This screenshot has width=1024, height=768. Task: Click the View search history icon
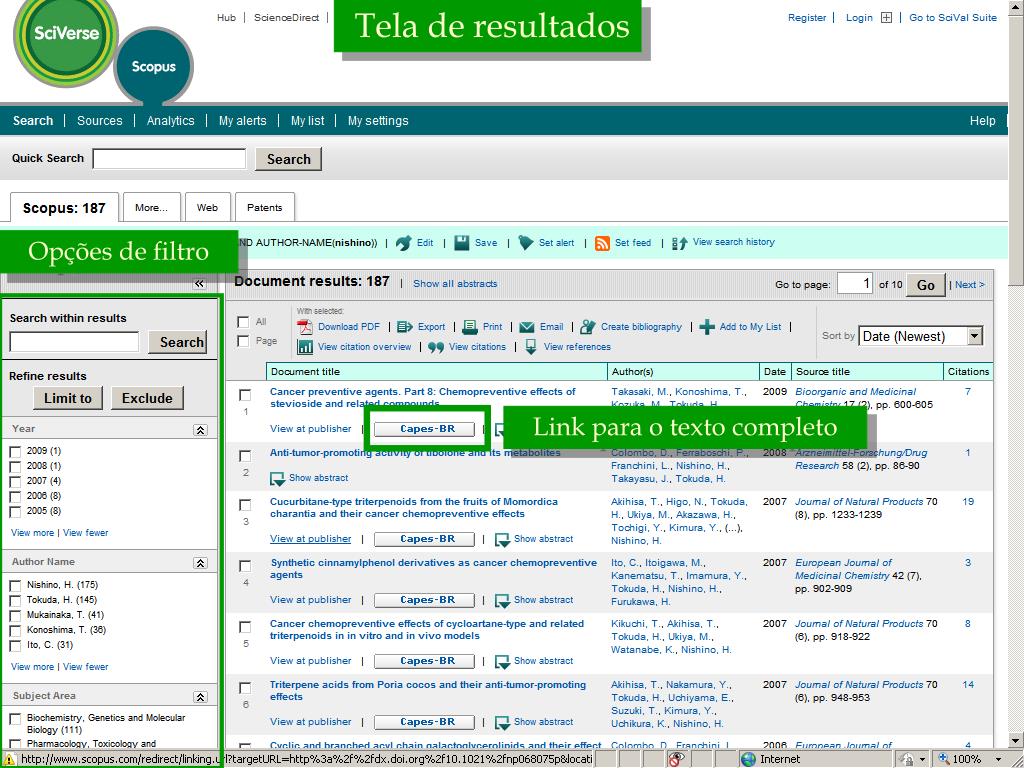click(679, 243)
